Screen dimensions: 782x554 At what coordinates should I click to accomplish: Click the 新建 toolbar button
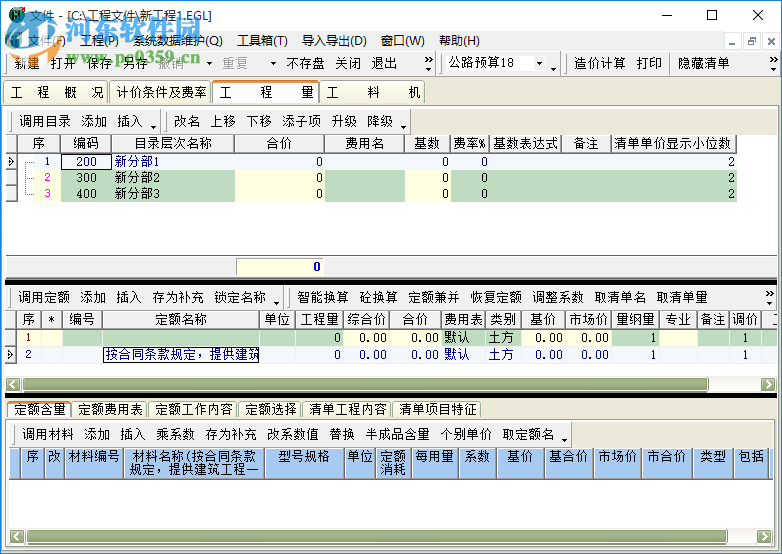[26, 63]
